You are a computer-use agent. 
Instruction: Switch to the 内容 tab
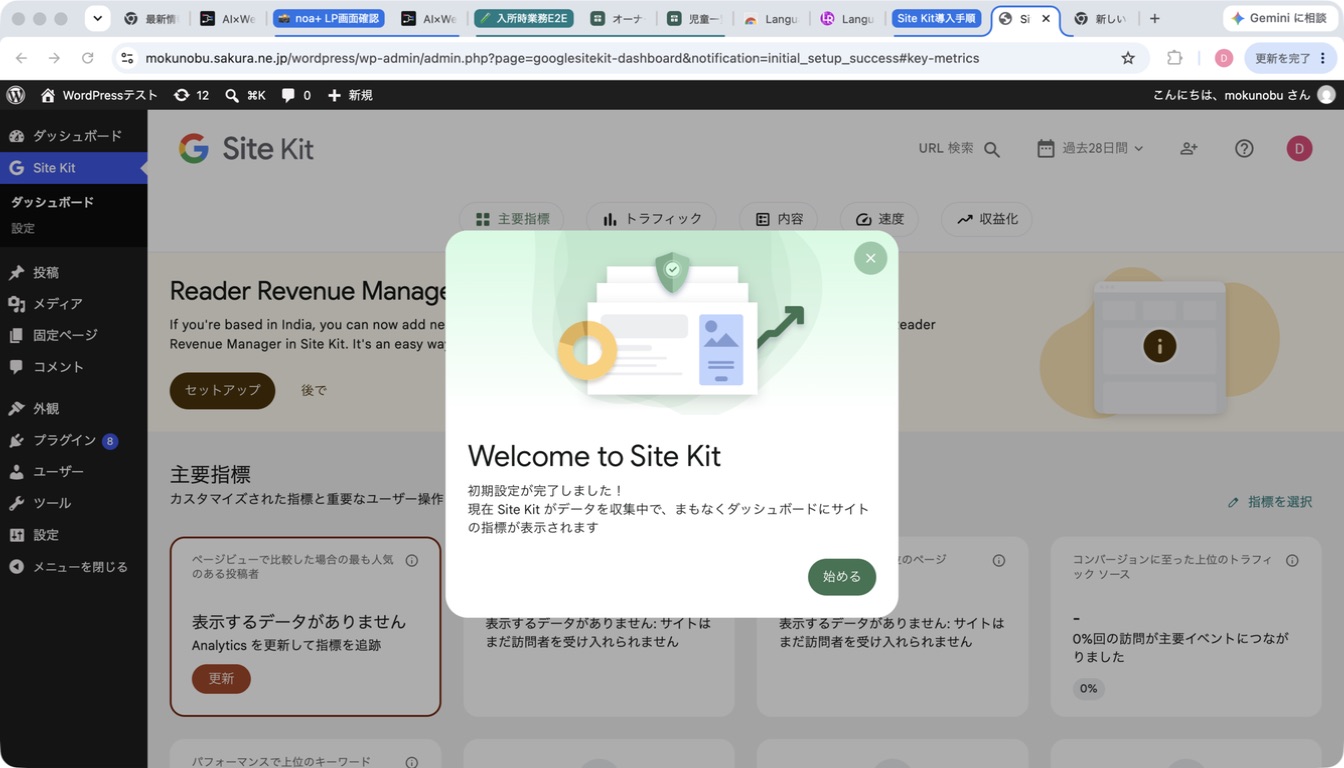(779, 219)
